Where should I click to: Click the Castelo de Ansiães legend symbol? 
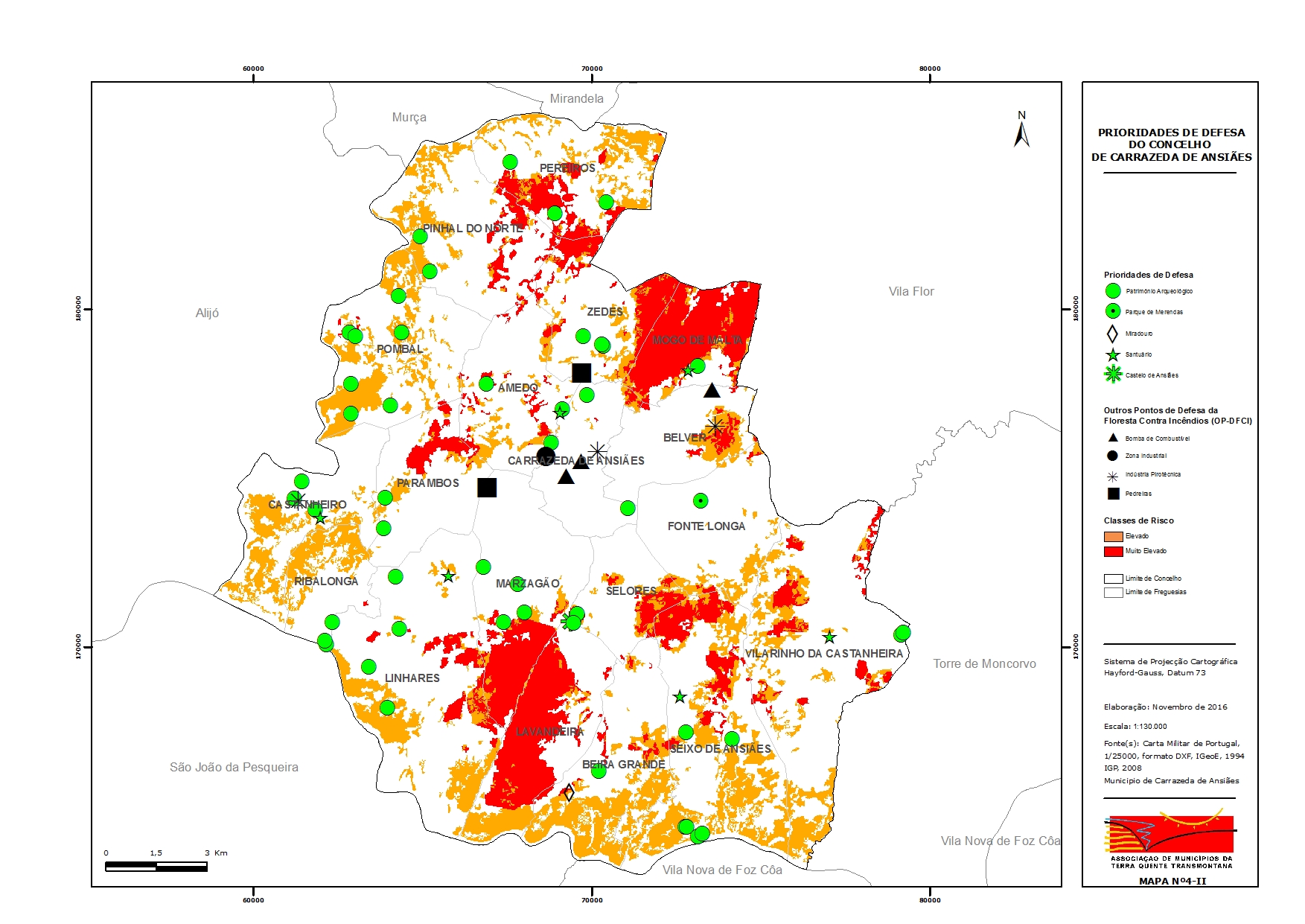[1113, 375]
